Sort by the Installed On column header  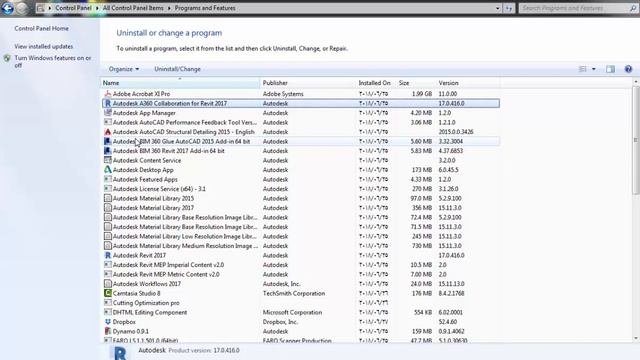375,83
